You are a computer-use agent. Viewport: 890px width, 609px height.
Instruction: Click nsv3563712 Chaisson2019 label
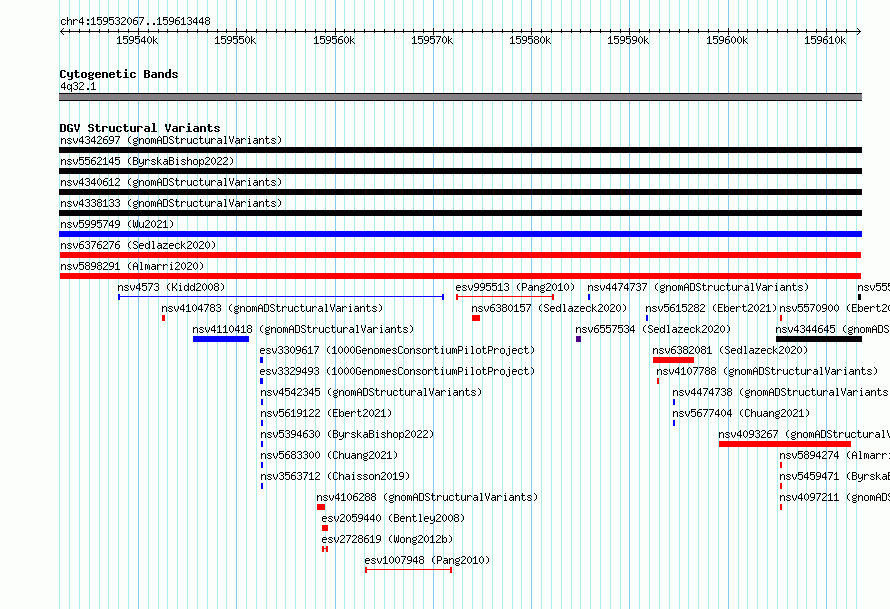335,476
